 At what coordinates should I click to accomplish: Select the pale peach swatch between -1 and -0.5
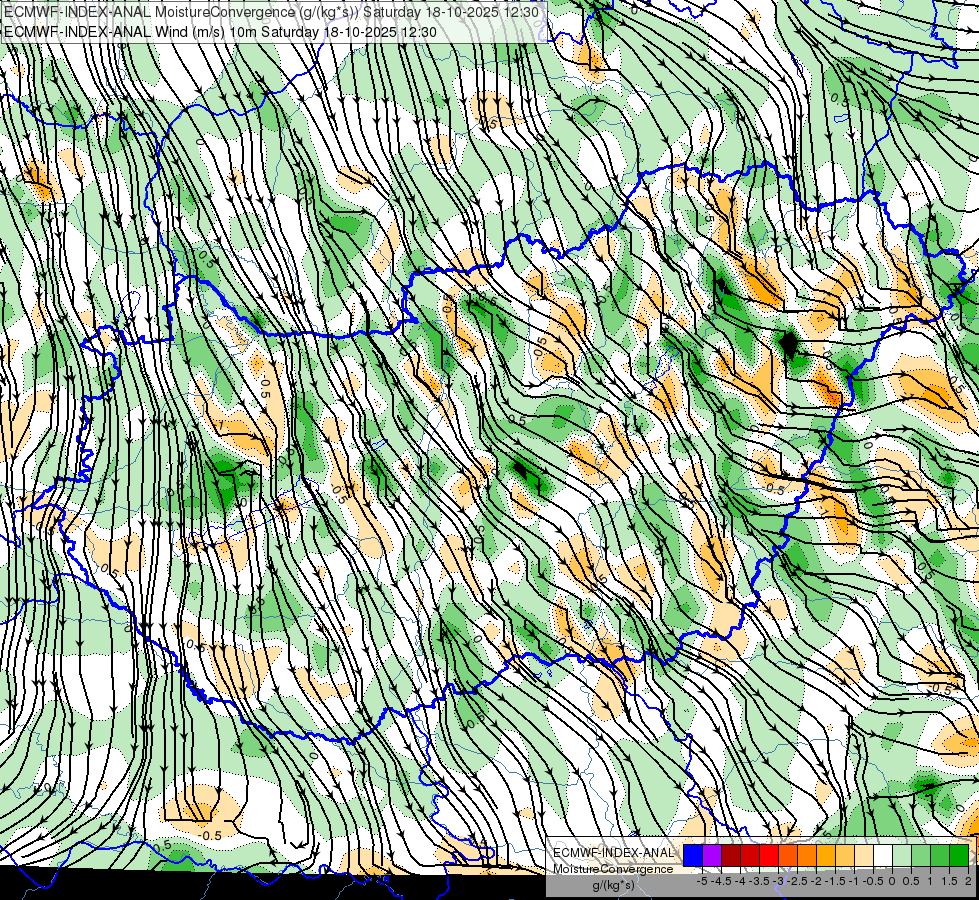coord(864,856)
